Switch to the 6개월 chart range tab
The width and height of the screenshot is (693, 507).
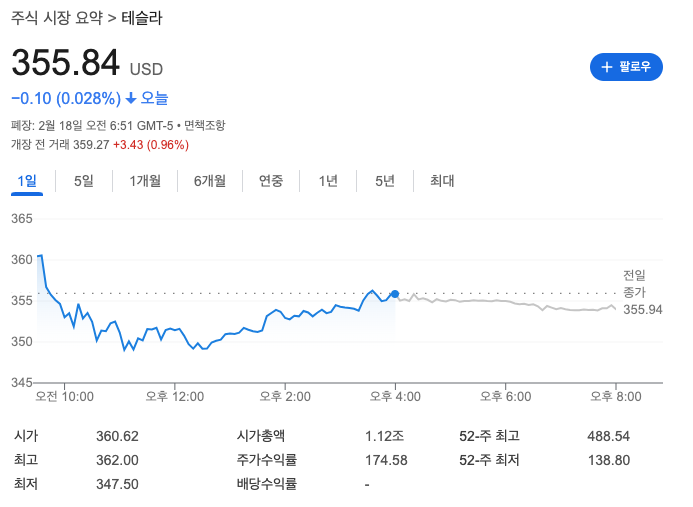point(210,181)
